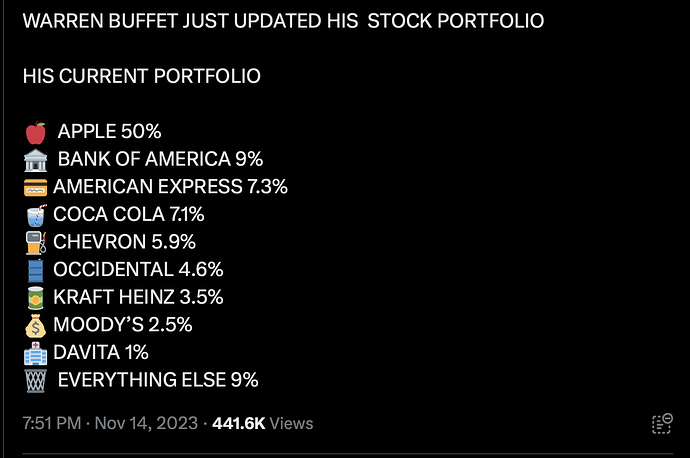Click the red apple emoji
This screenshot has width=690, height=458.
(36, 133)
